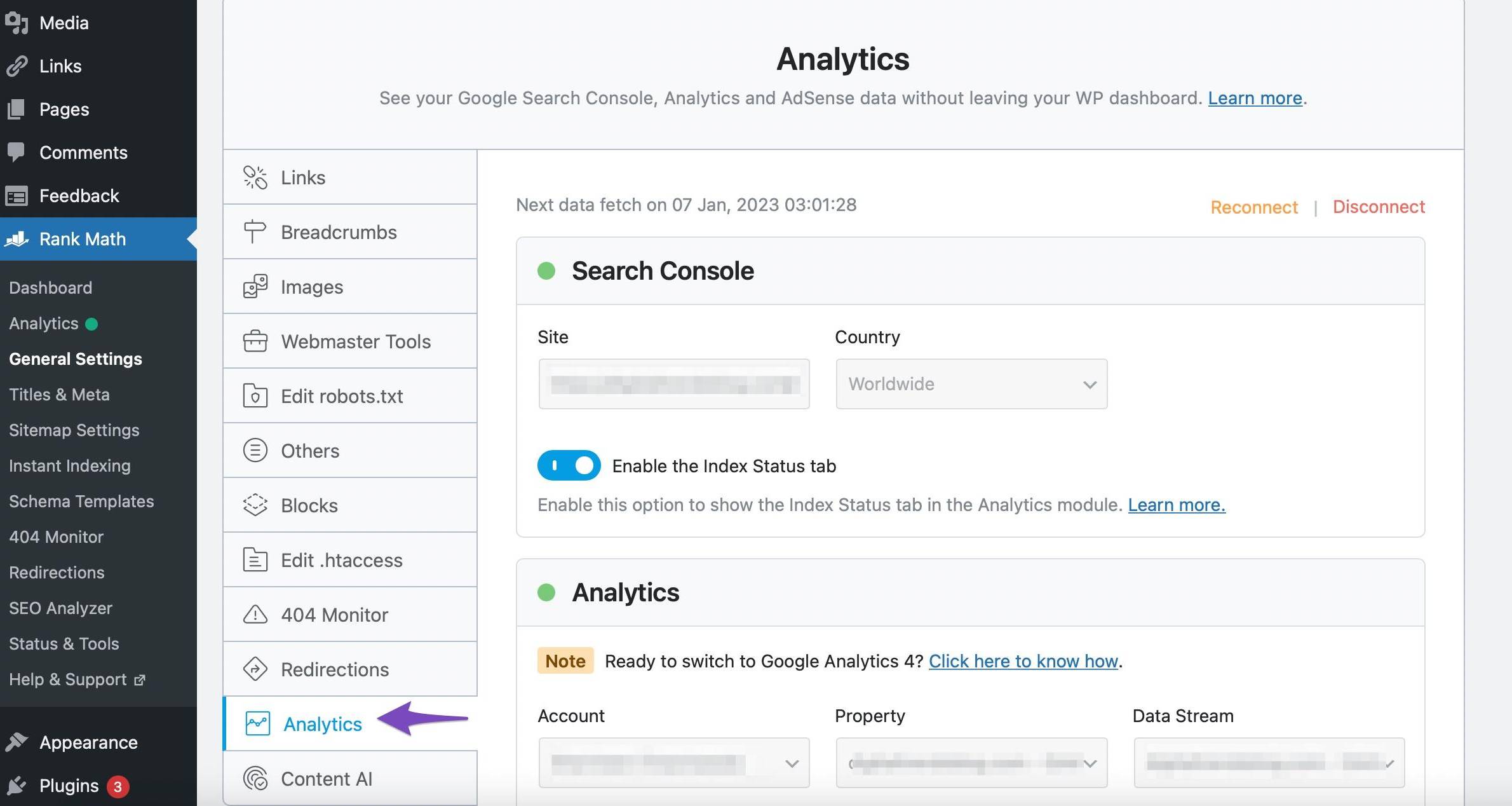Open the Country Worldwide dropdown
Screen dimensions: 1512x806
[971, 384]
